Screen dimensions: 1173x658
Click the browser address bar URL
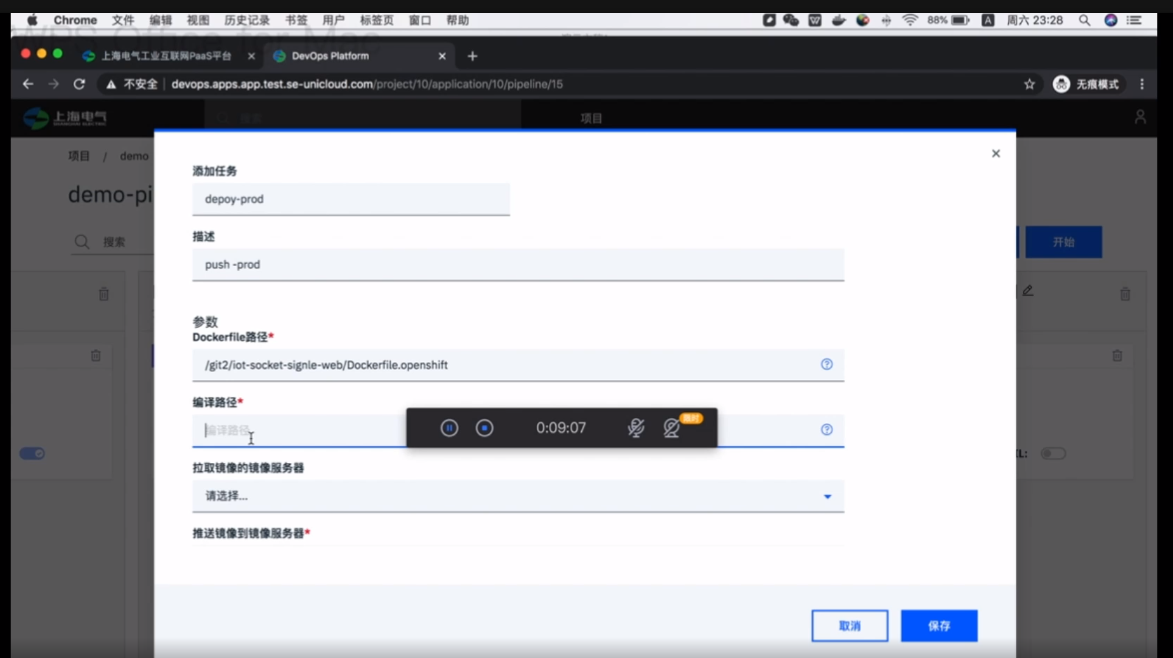367,84
